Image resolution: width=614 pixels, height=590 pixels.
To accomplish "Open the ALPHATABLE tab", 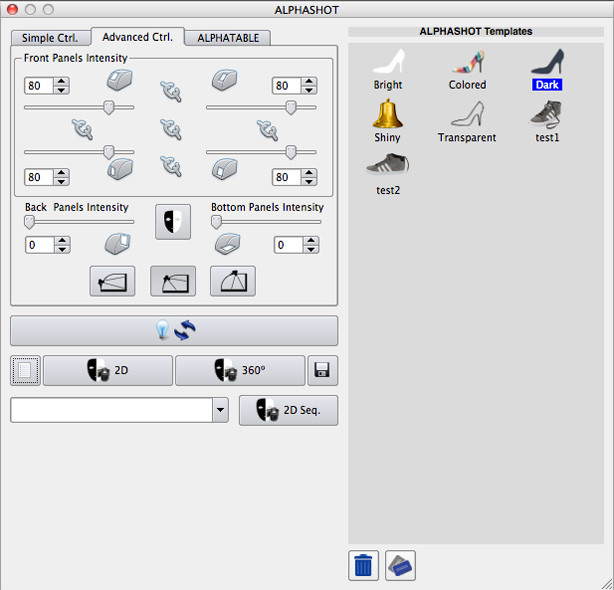I will pyautogui.click(x=228, y=38).
